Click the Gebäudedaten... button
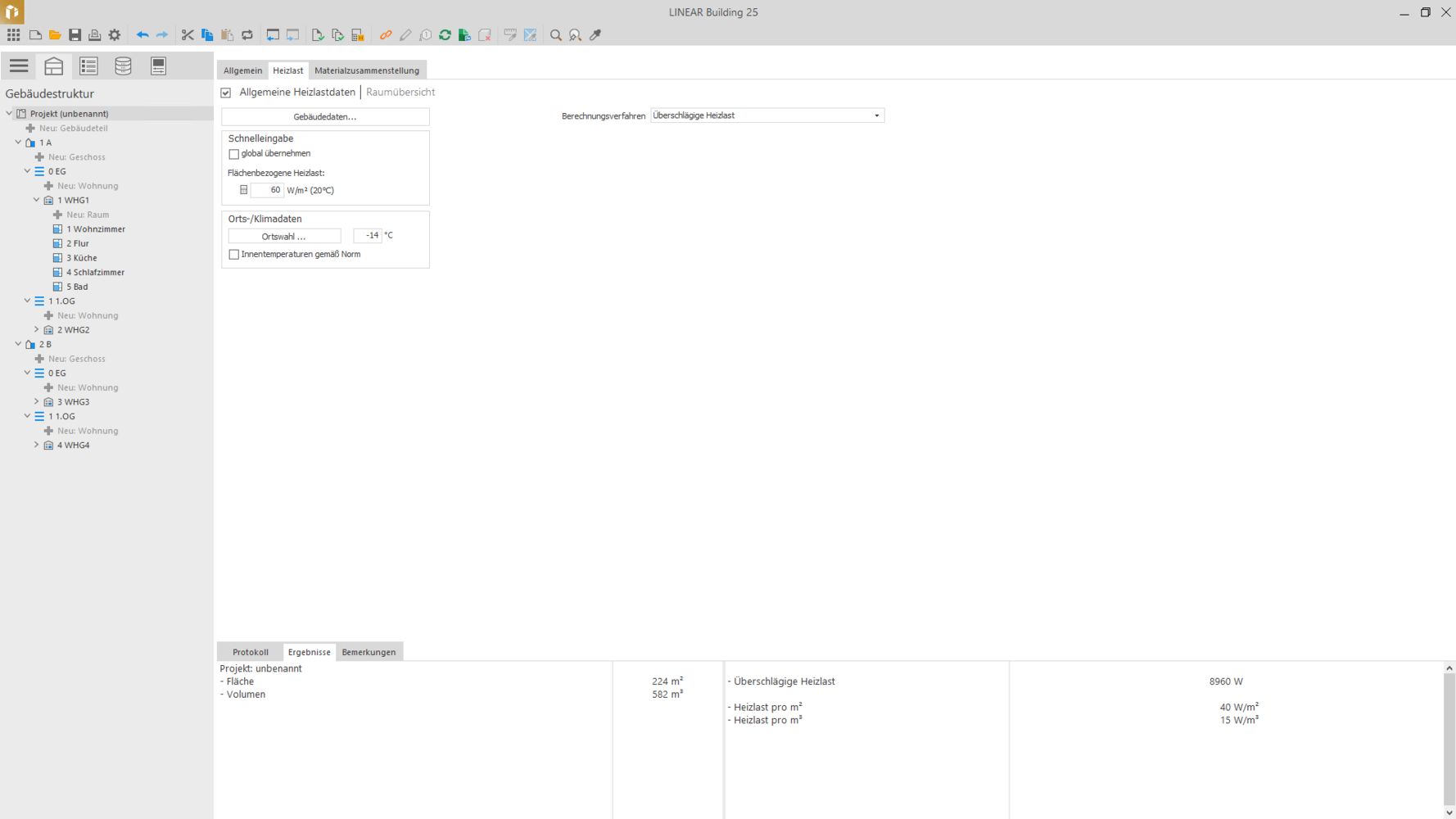This screenshot has width=1456, height=819. tap(325, 117)
